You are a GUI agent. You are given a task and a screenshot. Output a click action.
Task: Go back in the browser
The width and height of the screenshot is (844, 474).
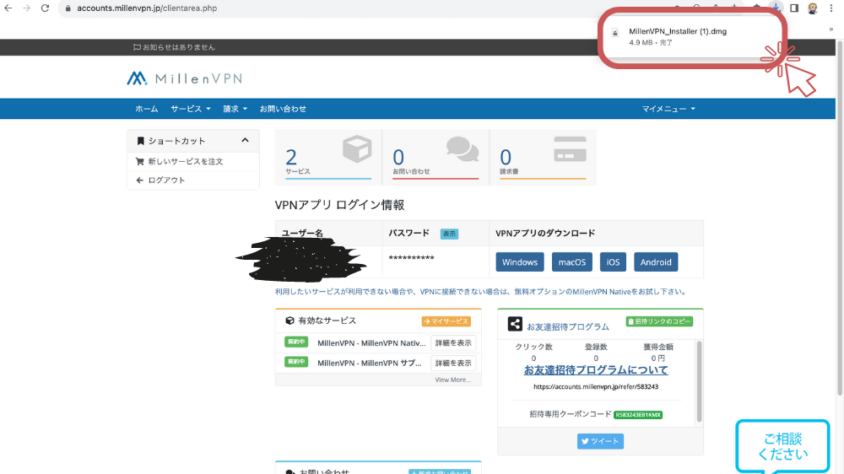8,8
